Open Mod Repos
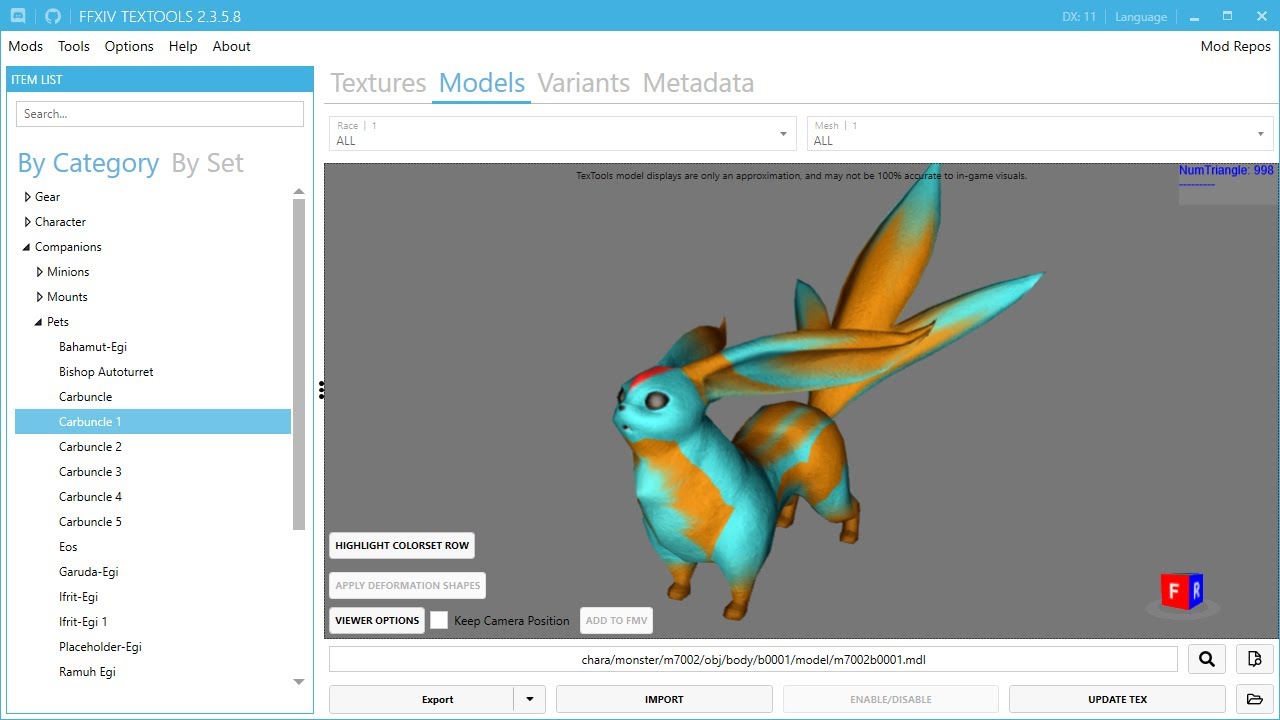The width and height of the screenshot is (1280, 720). (1235, 46)
